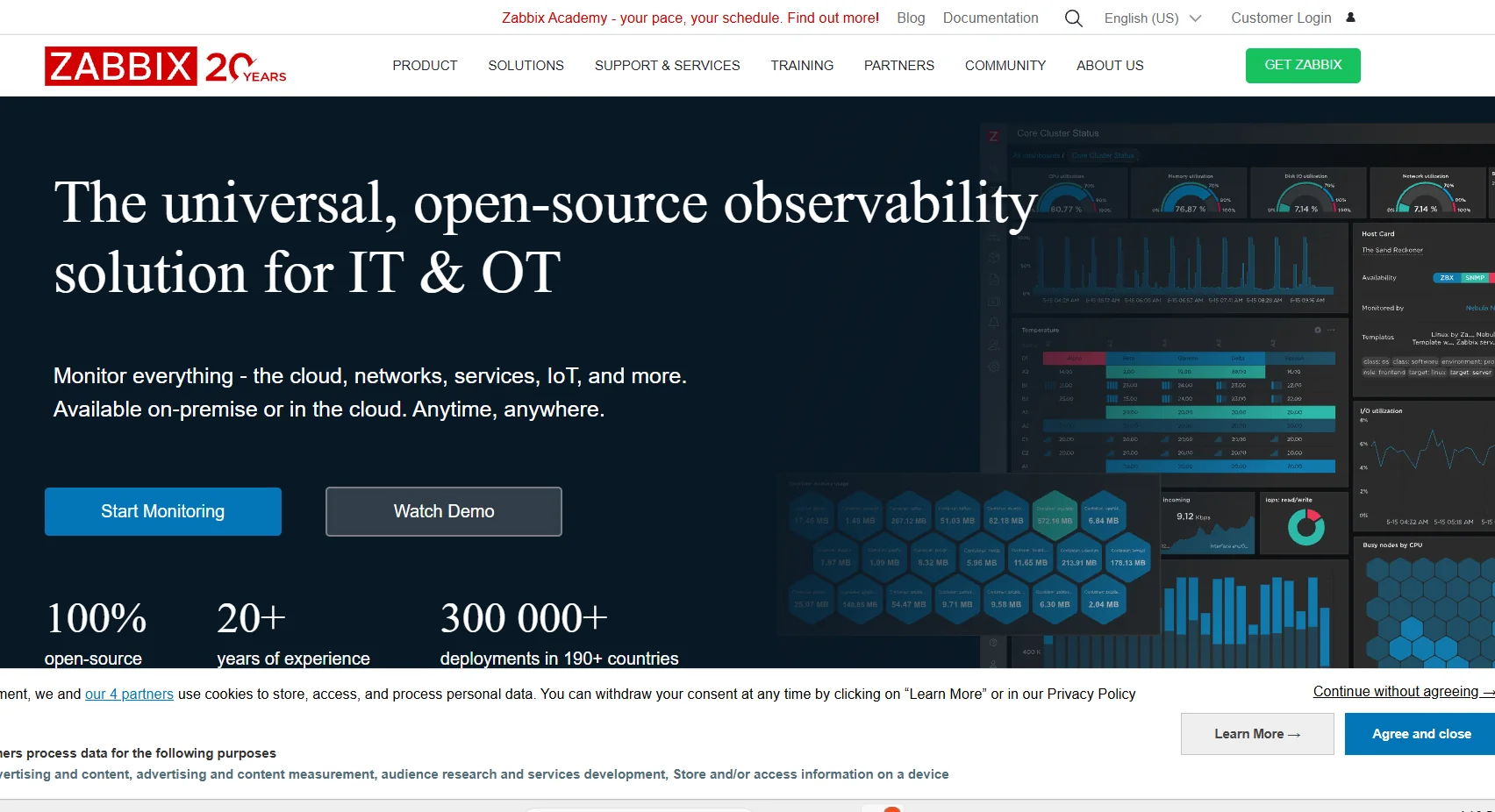Open the site search magnifier icon
The image size is (1495, 812).
click(x=1073, y=18)
